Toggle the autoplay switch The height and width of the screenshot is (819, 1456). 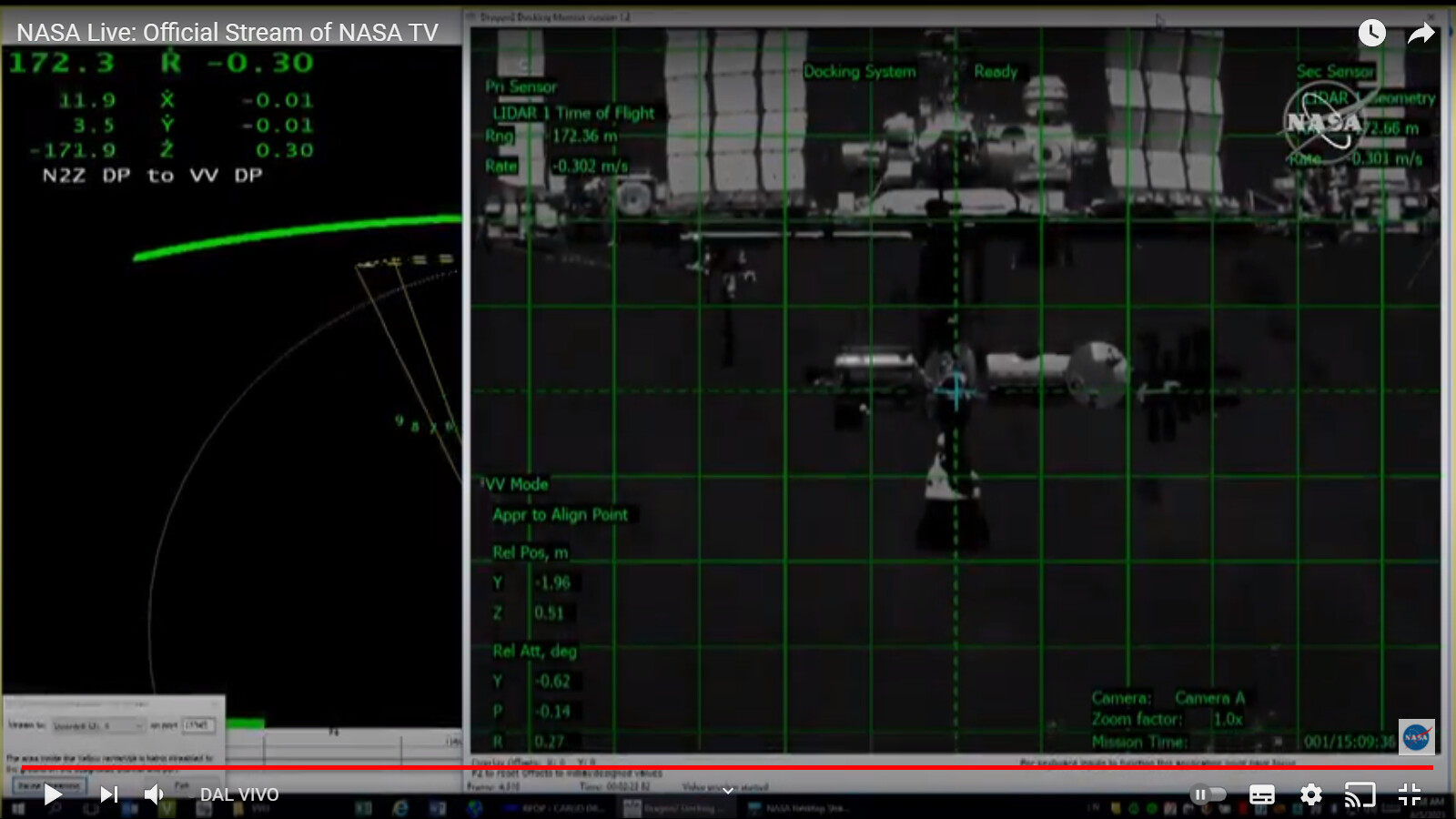coord(1209,794)
